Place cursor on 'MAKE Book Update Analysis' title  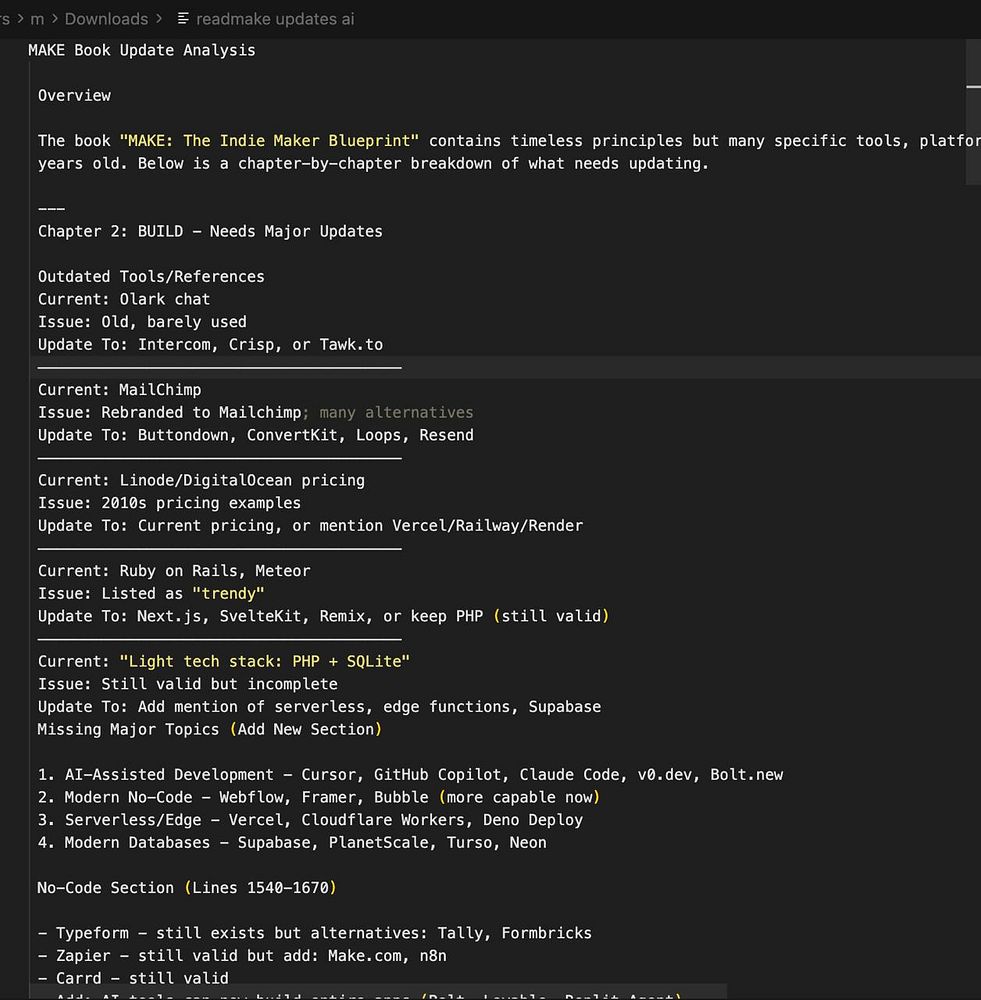pos(142,50)
